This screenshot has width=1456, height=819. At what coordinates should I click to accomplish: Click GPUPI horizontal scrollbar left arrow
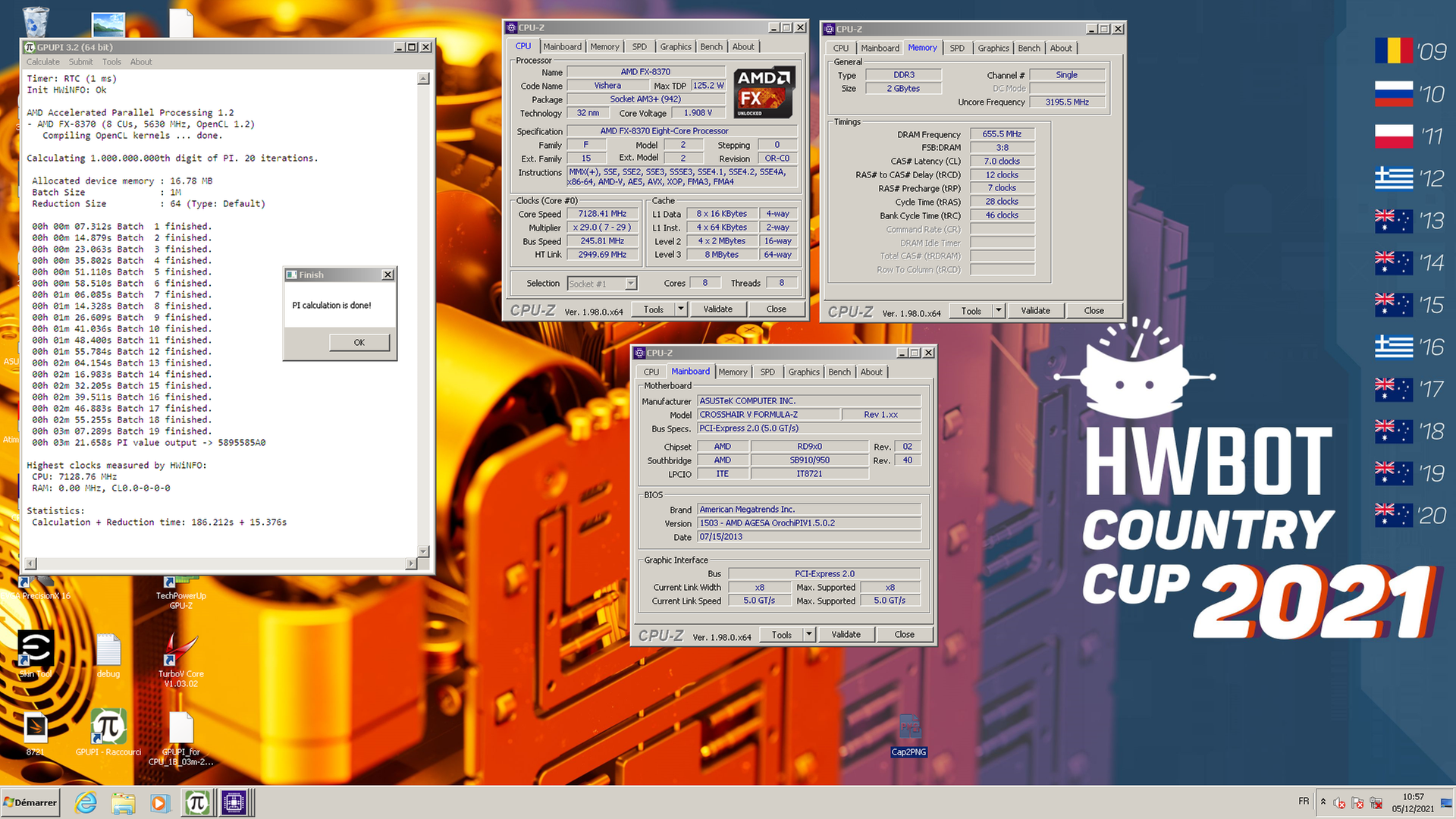(30, 563)
